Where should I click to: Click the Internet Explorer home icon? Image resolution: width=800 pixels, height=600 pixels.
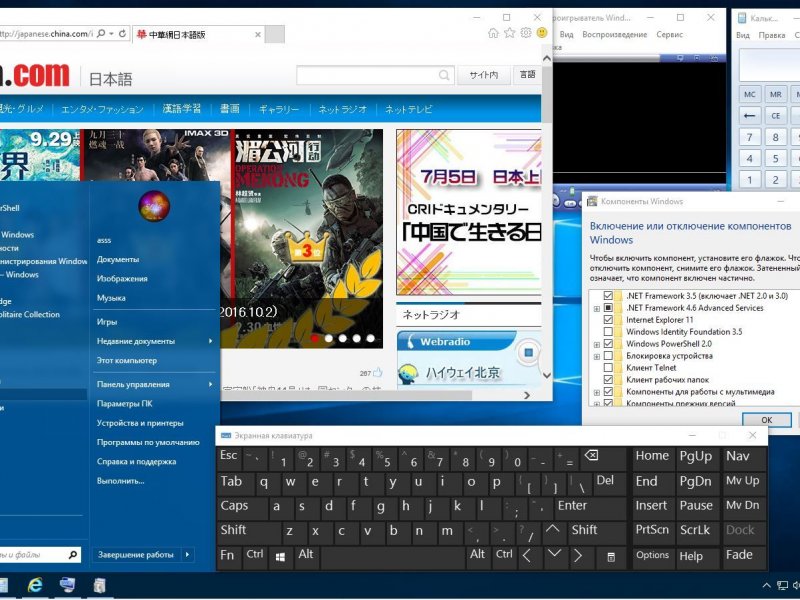[x=493, y=33]
